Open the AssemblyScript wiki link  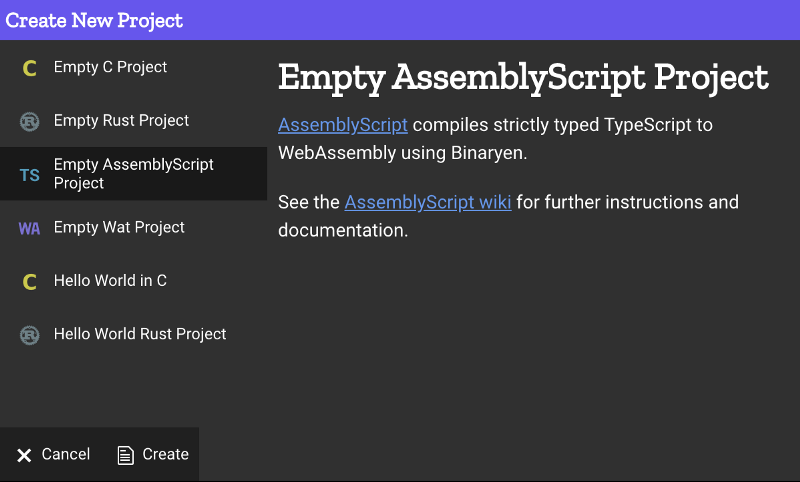tap(428, 202)
